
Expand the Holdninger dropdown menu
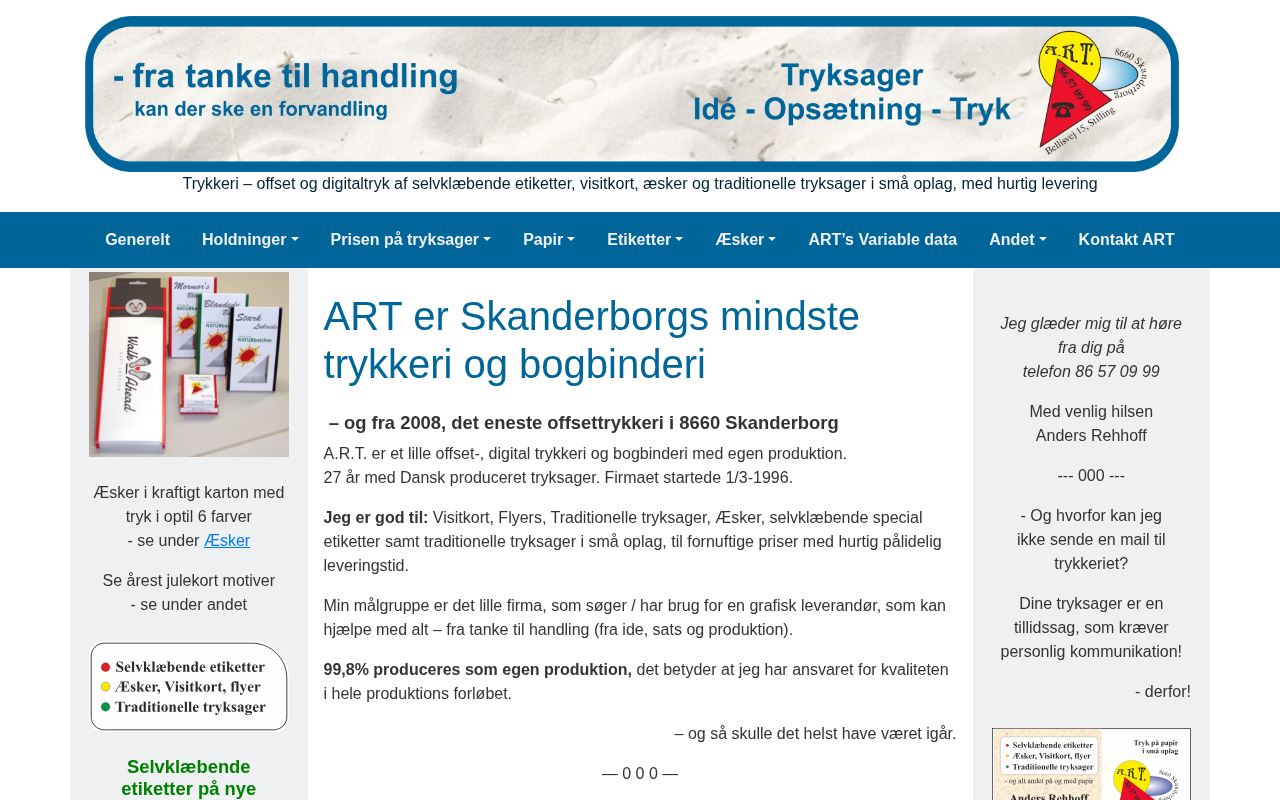250,240
